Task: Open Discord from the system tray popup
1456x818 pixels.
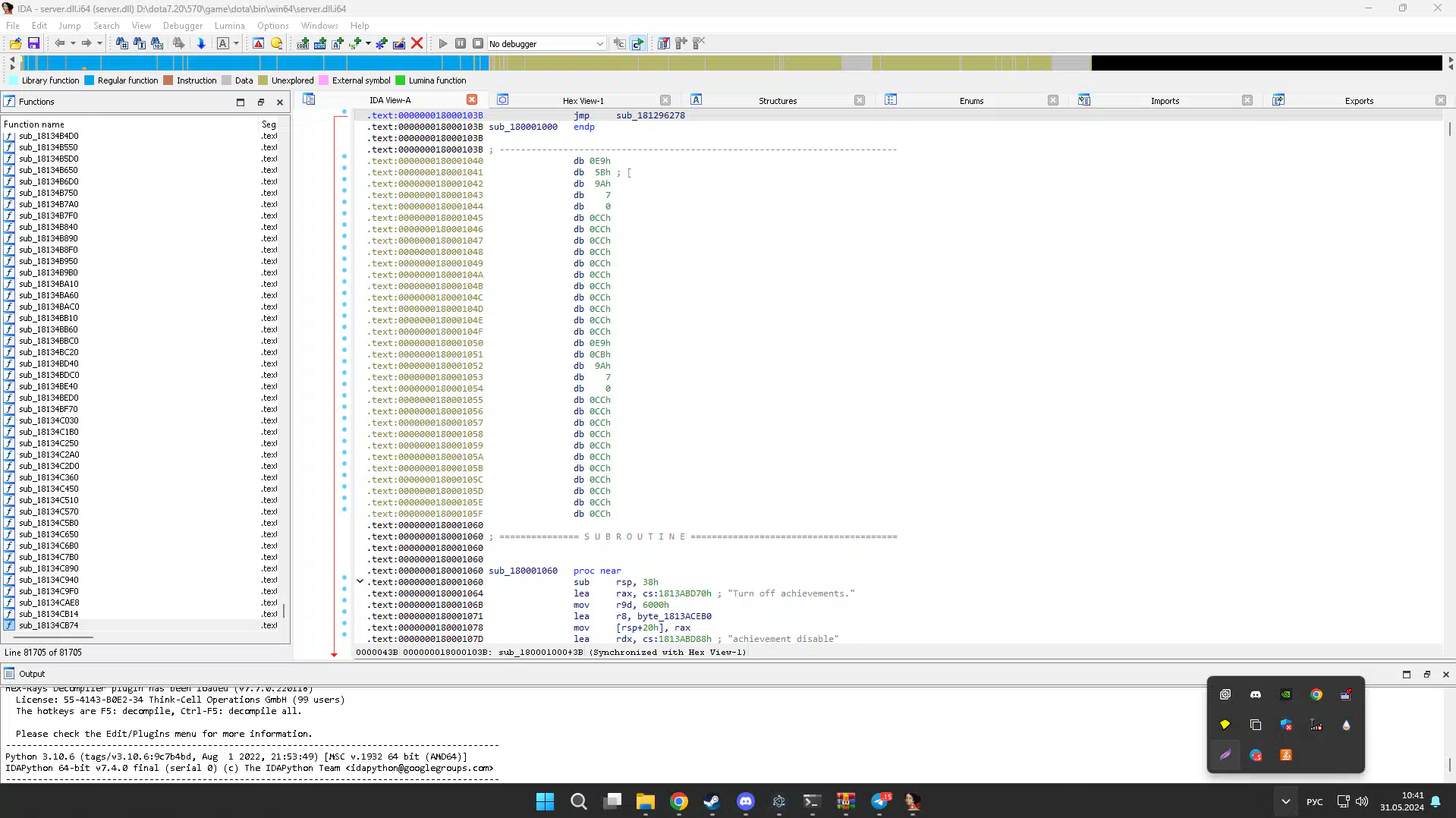Action: (x=1255, y=694)
